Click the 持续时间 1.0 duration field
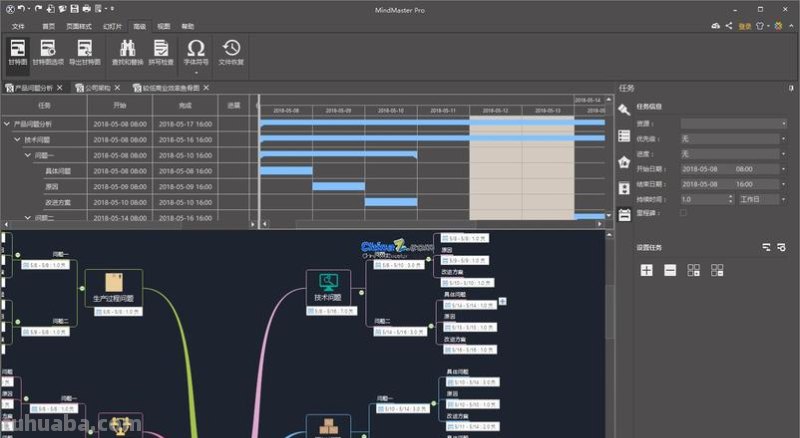The image size is (800, 438). click(x=704, y=199)
